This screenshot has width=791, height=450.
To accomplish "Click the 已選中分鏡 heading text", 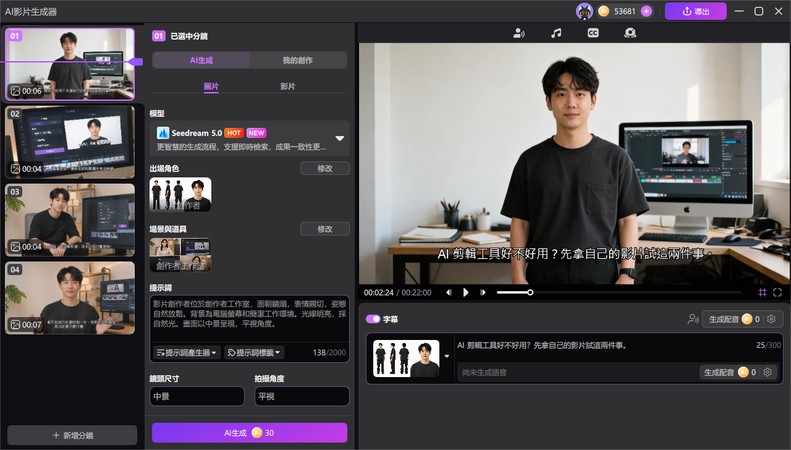I will (x=189, y=36).
